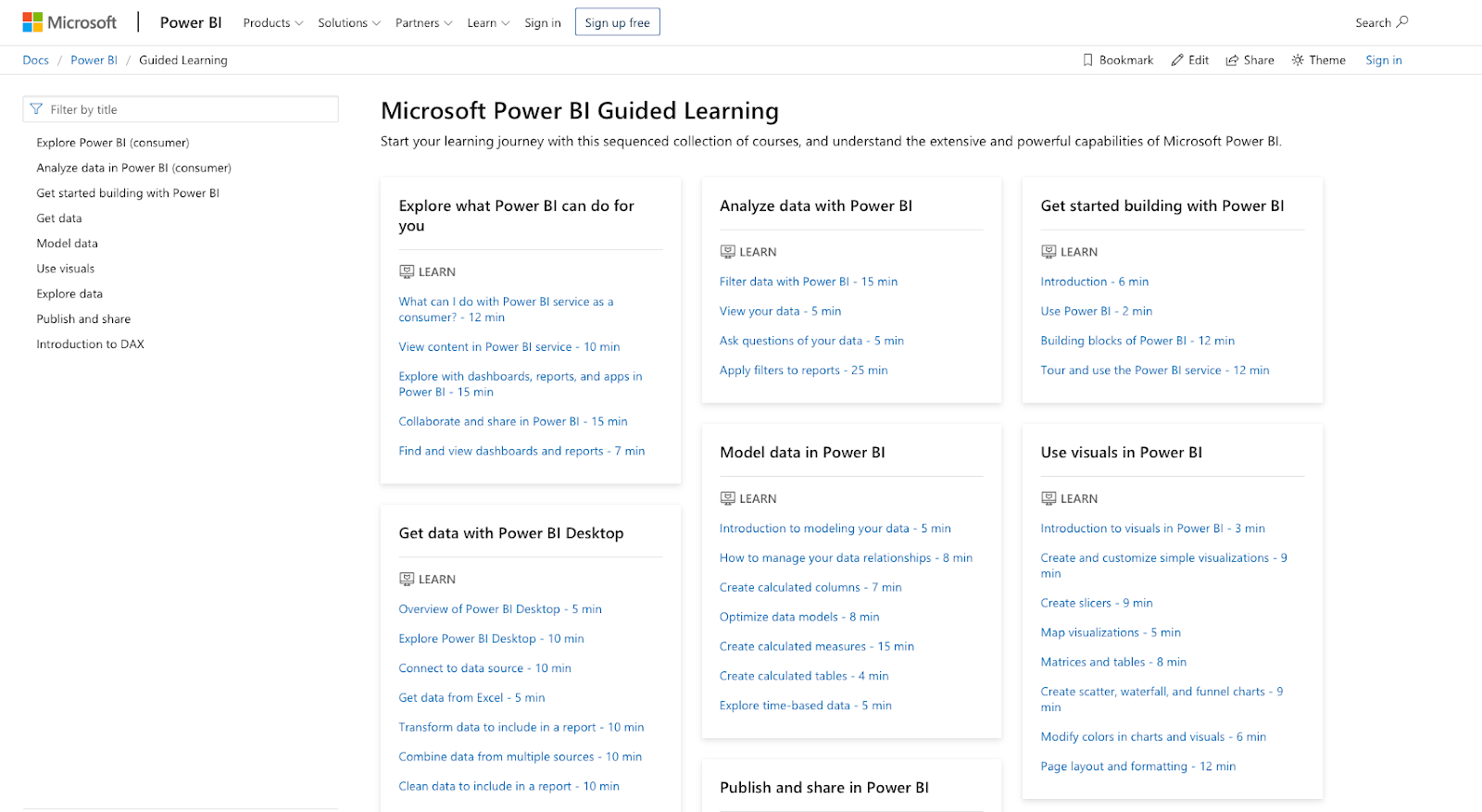The height and width of the screenshot is (812, 1482).
Task: Open What can I do with Power BI service link
Action: 506,309
